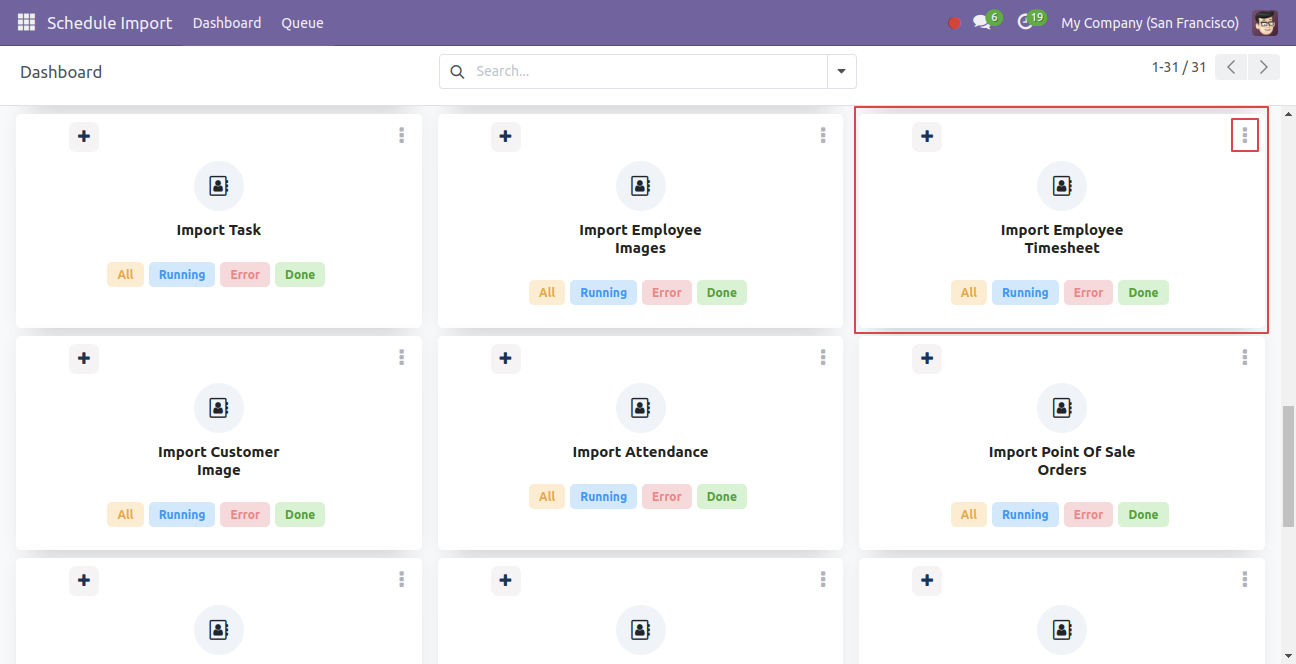Screen dimensions: 1296x664
Task: Click Done on Import Task card
Action: click(300, 275)
